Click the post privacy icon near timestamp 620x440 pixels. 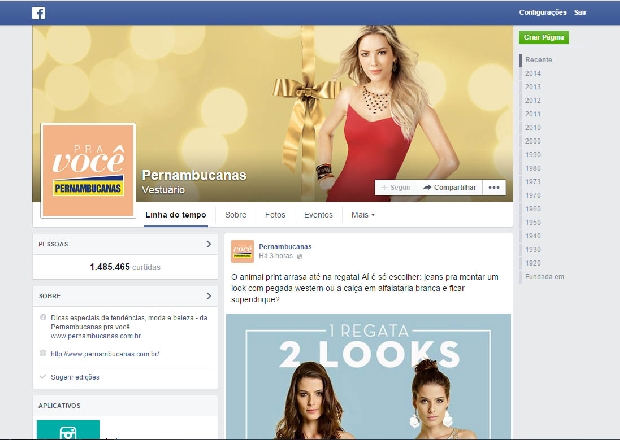click(x=299, y=256)
